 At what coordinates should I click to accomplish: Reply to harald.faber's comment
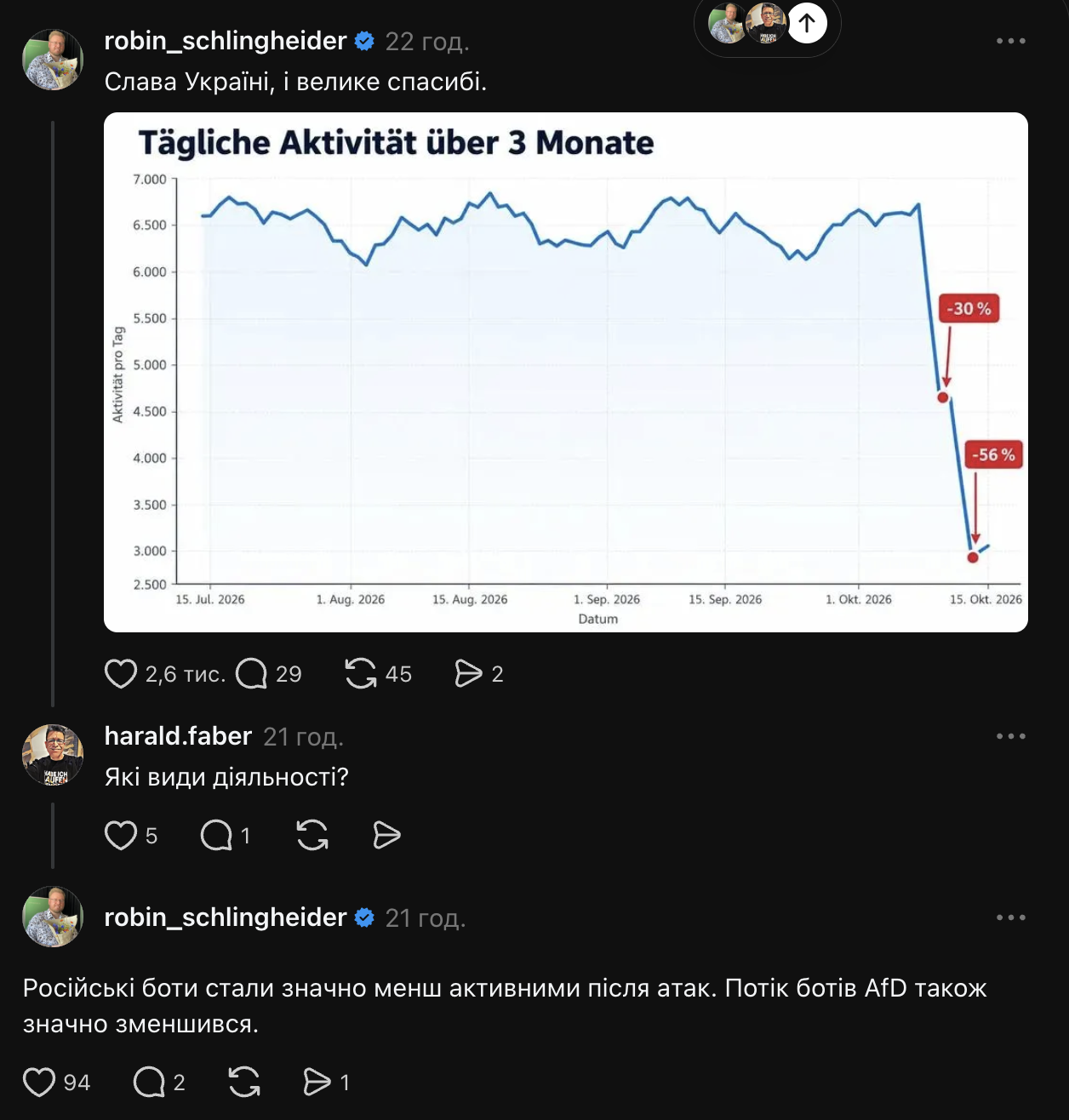coord(216,836)
